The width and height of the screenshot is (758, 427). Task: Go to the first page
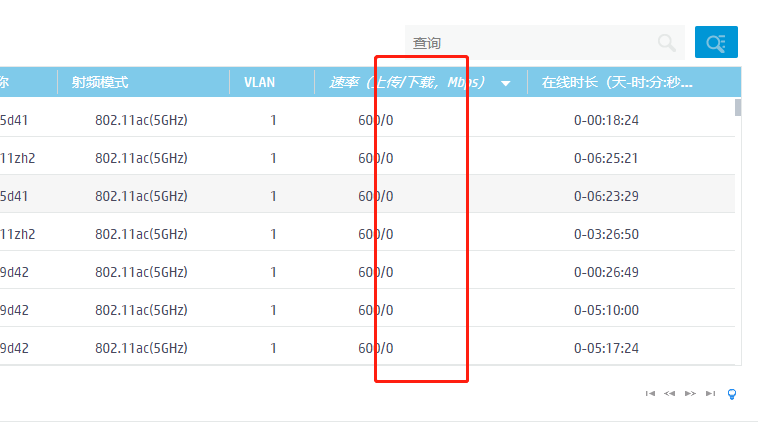(x=650, y=394)
